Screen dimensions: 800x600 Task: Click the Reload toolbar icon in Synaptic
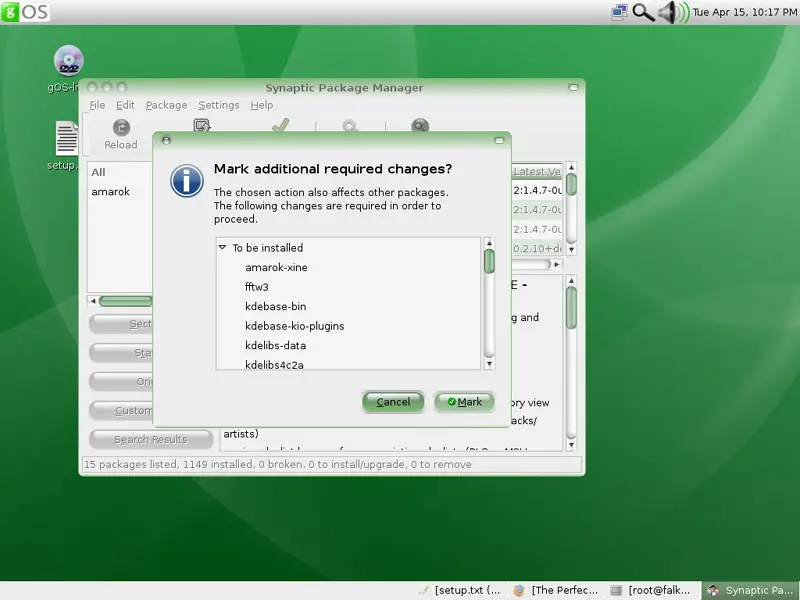(x=121, y=127)
